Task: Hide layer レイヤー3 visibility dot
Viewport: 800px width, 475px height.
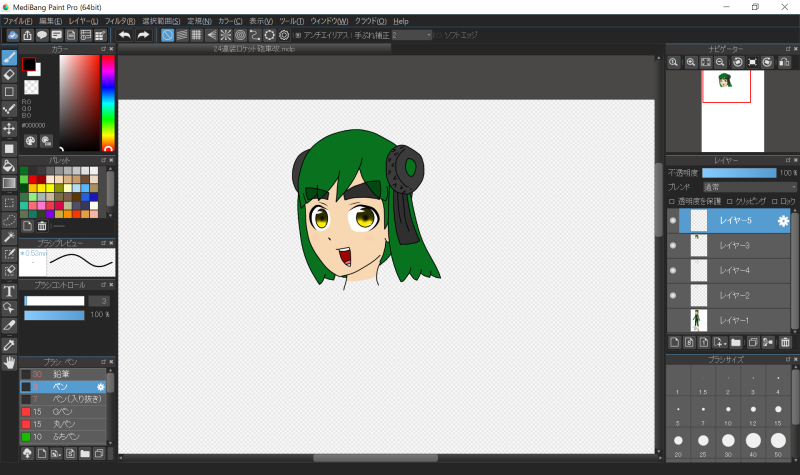Action: pos(672,245)
